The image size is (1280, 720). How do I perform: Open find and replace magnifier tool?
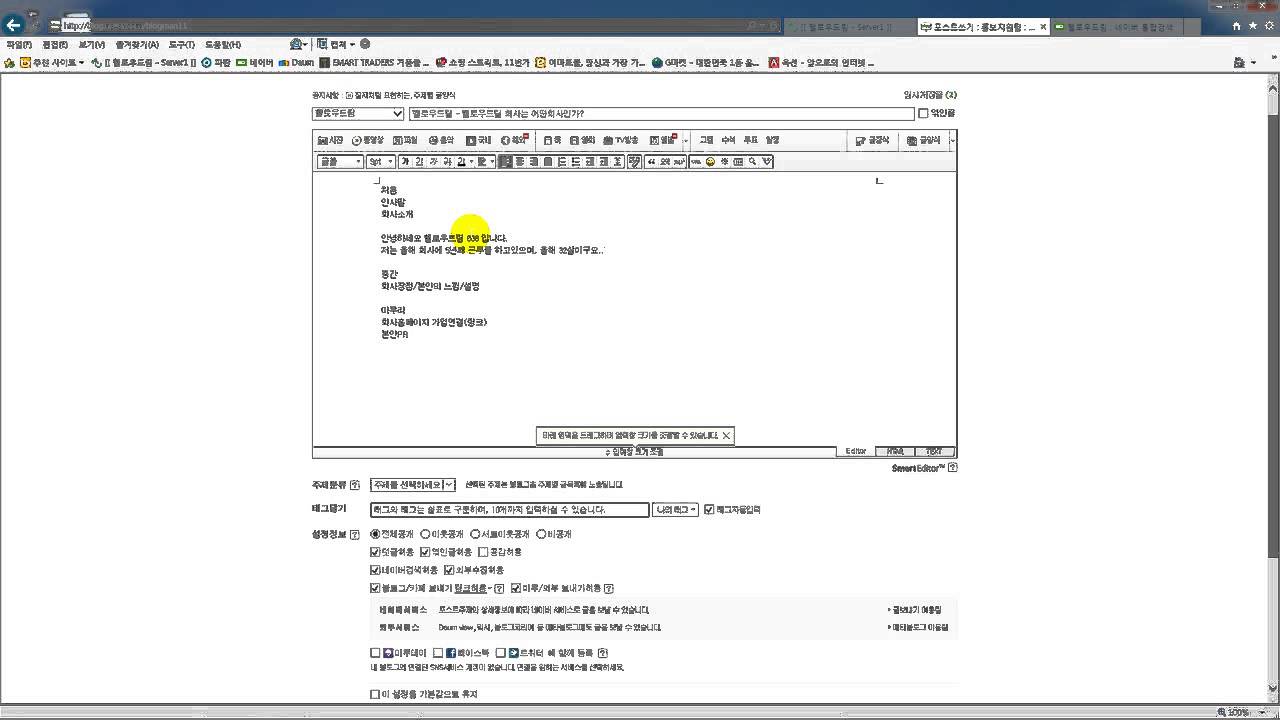[x=752, y=162]
